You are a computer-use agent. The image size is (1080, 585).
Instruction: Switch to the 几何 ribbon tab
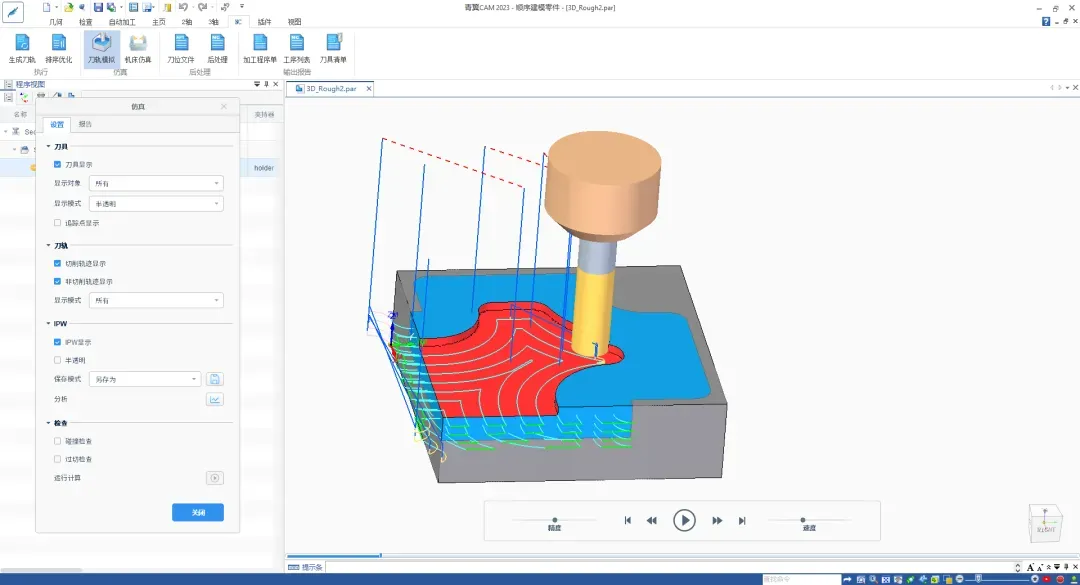[56, 22]
